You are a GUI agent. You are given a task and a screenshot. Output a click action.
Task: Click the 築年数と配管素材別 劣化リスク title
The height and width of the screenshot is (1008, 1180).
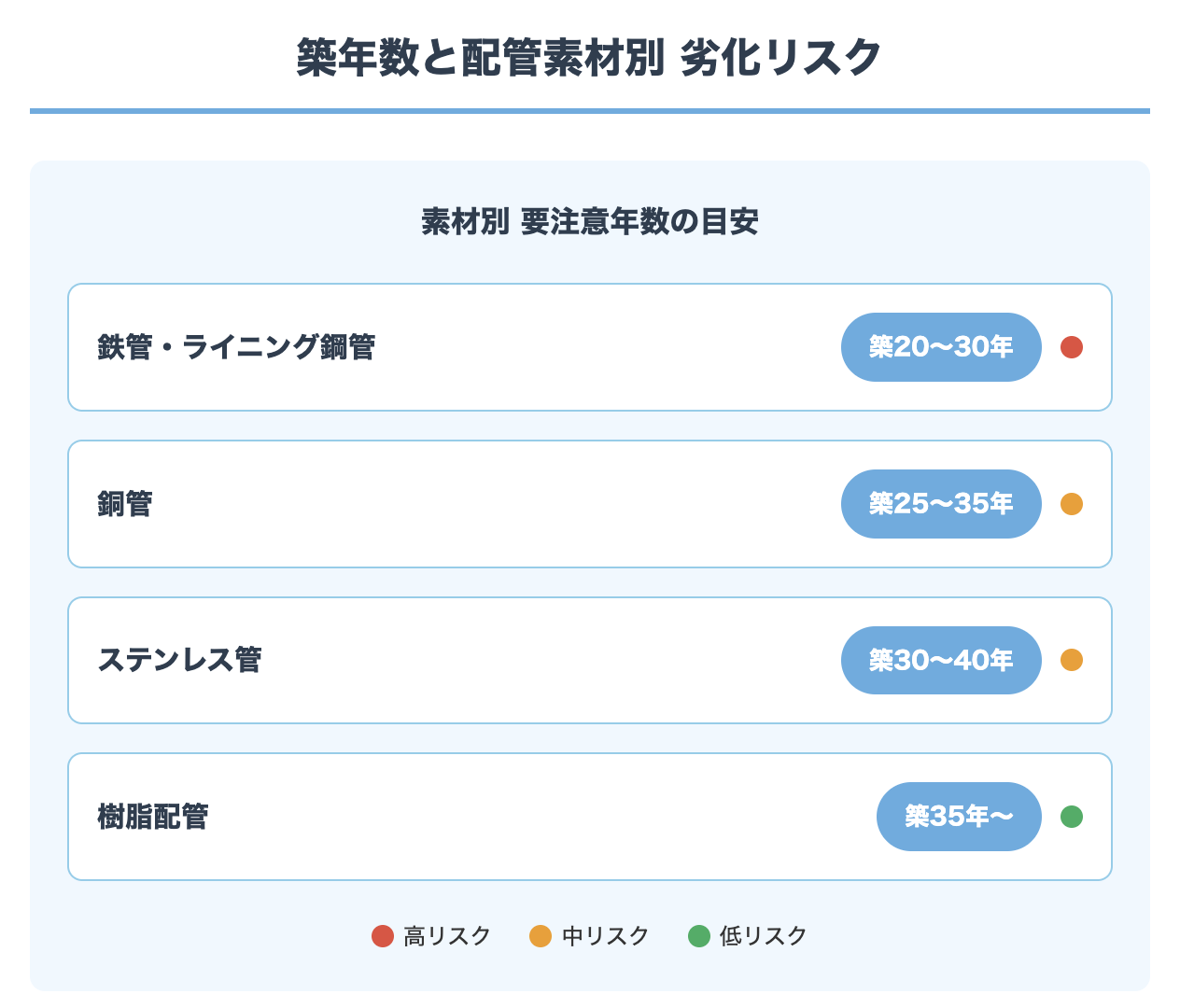[590, 58]
